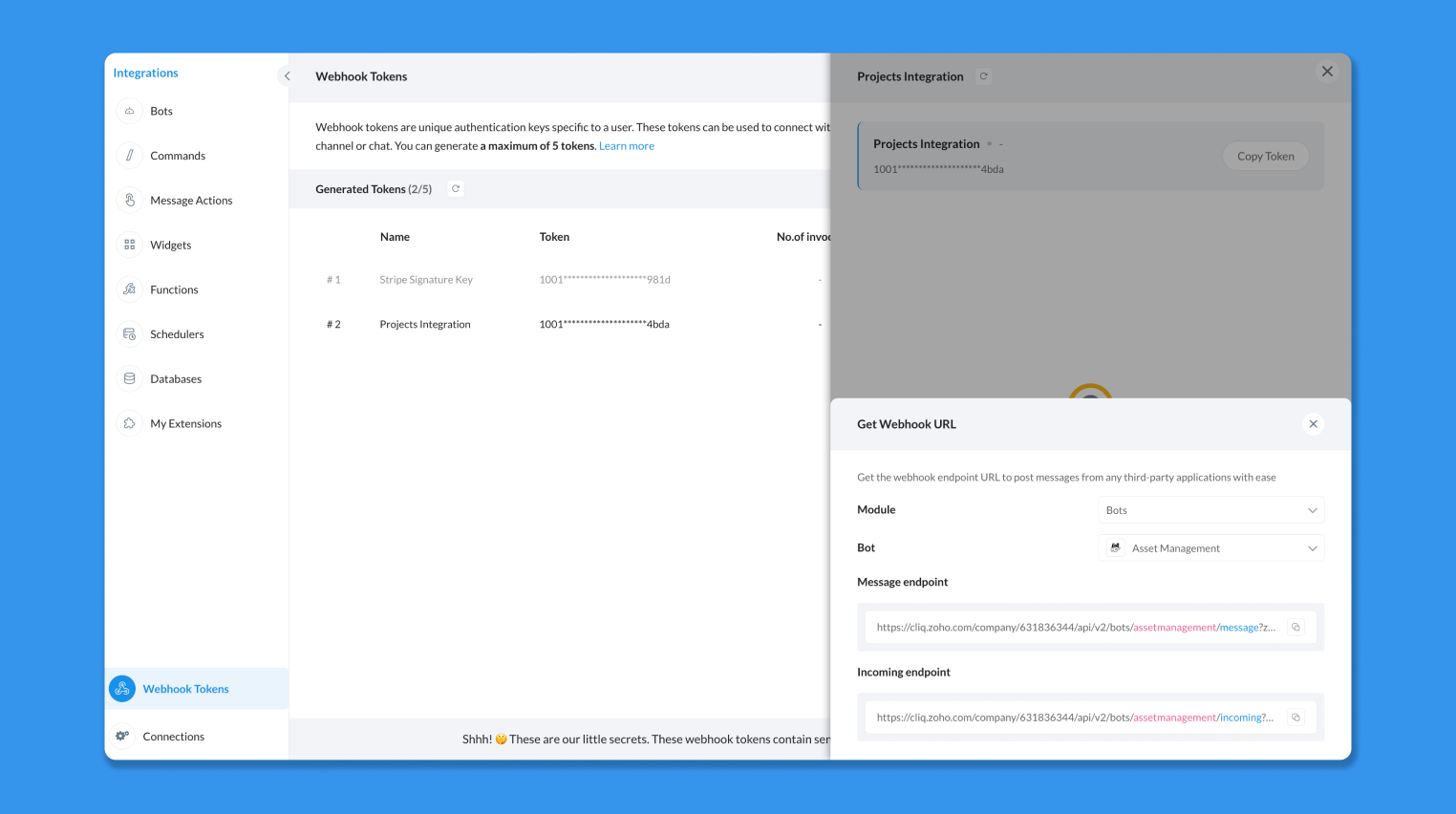The width and height of the screenshot is (1456, 814).
Task: Click the Bots icon in sidebar
Action: tap(130, 111)
